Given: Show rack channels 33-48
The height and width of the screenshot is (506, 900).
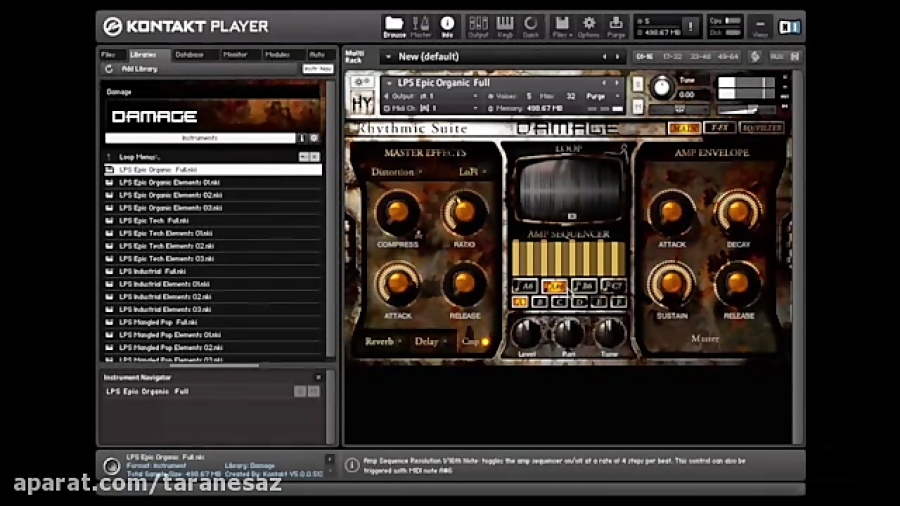Looking at the screenshot, I should [700, 56].
